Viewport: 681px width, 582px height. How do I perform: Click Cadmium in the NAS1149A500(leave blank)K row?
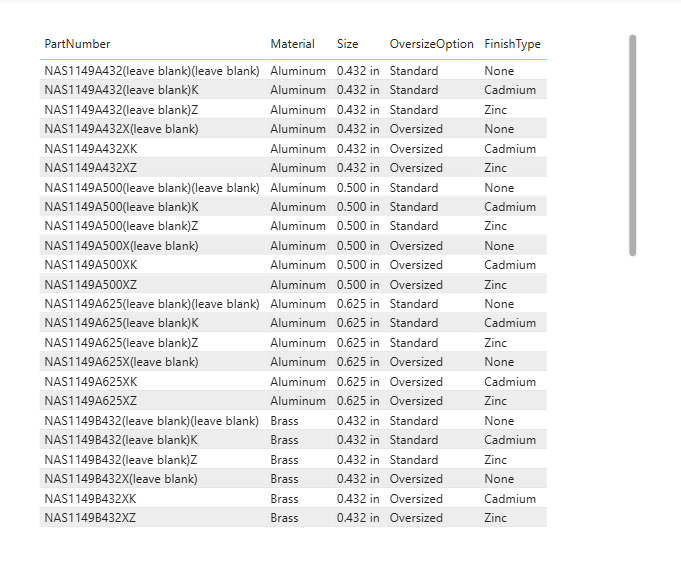(510, 207)
